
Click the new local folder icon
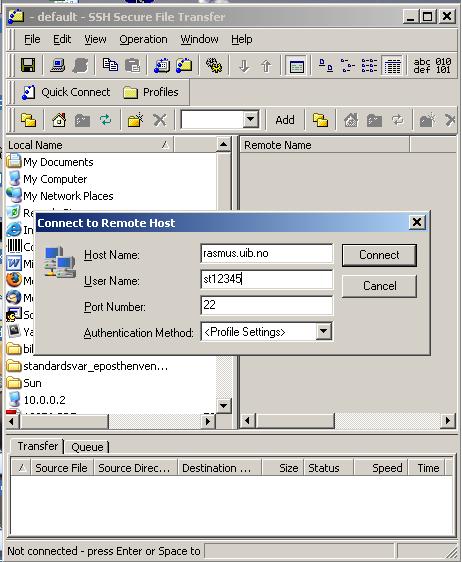pyautogui.click(x=135, y=120)
